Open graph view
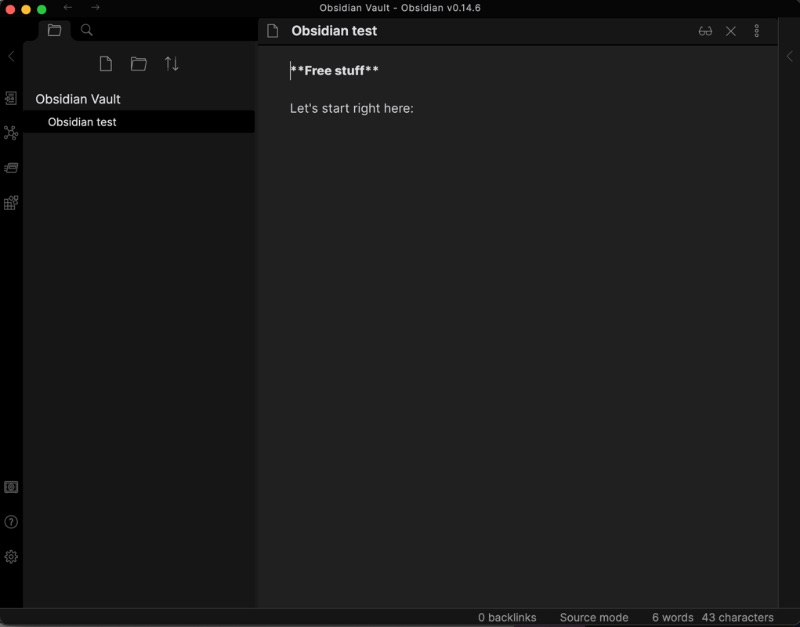The image size is (800, 627). [11, 133]
